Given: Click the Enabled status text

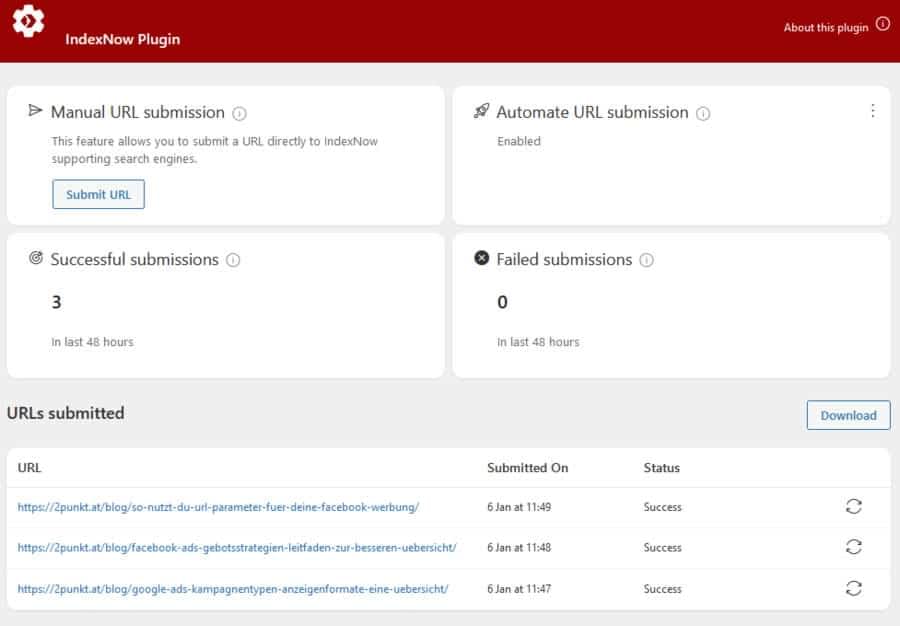Looking at the screenshot, I should [519, 141].
